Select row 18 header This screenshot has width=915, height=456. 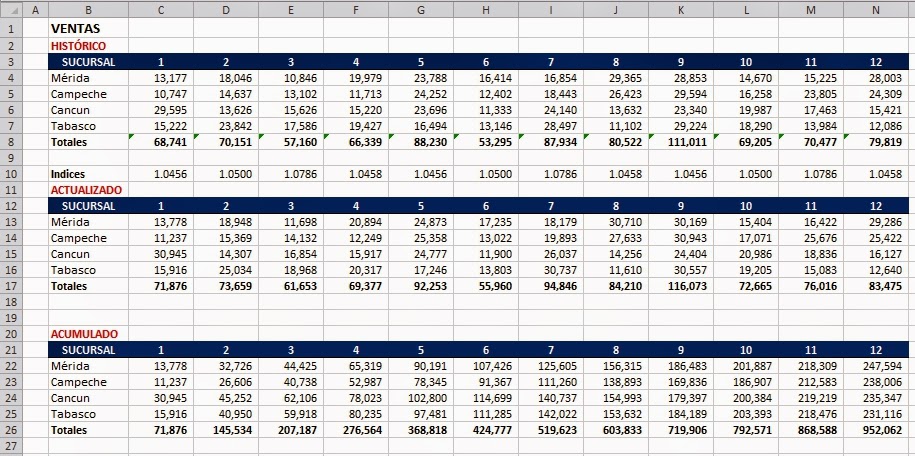coord(11,302)
